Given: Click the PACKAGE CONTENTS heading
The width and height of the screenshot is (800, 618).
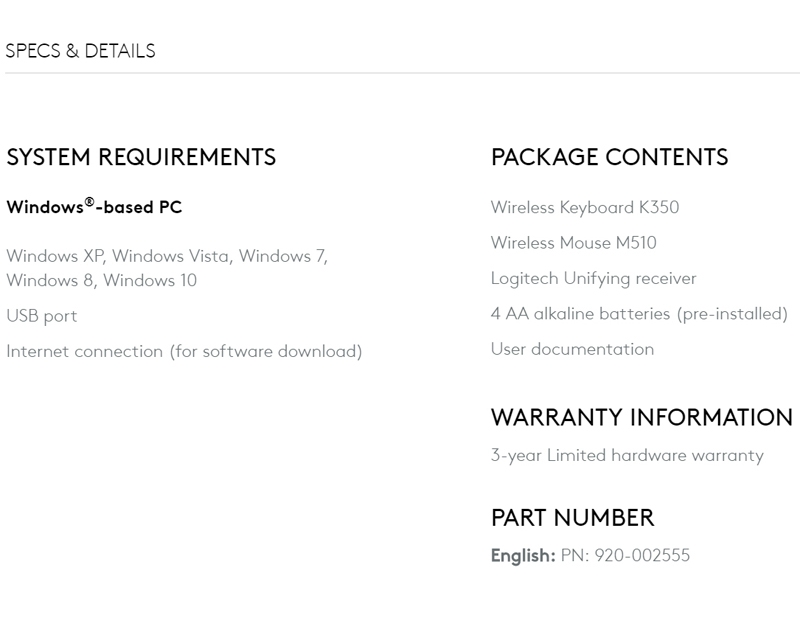Looking at the screenshot, I should coord(609,157).
